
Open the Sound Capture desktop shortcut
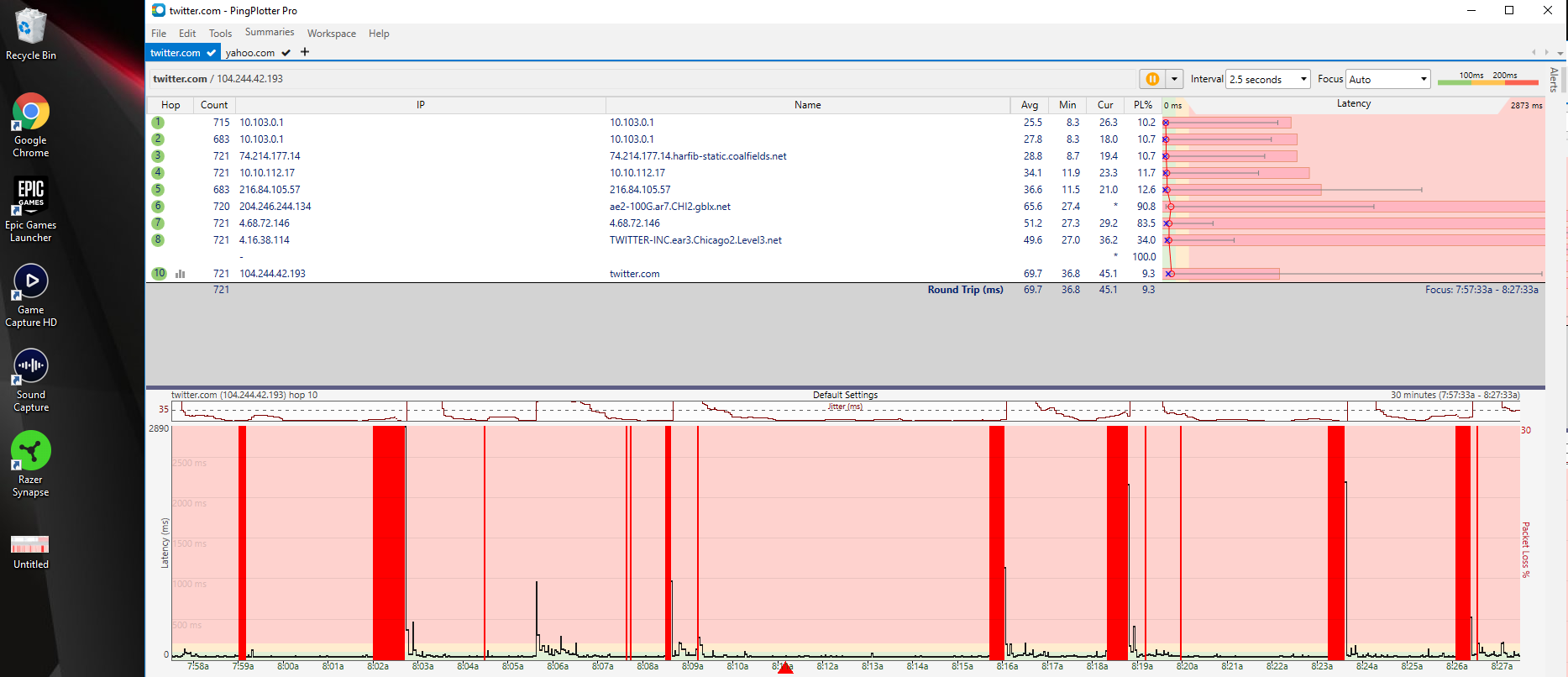[31, 380]
